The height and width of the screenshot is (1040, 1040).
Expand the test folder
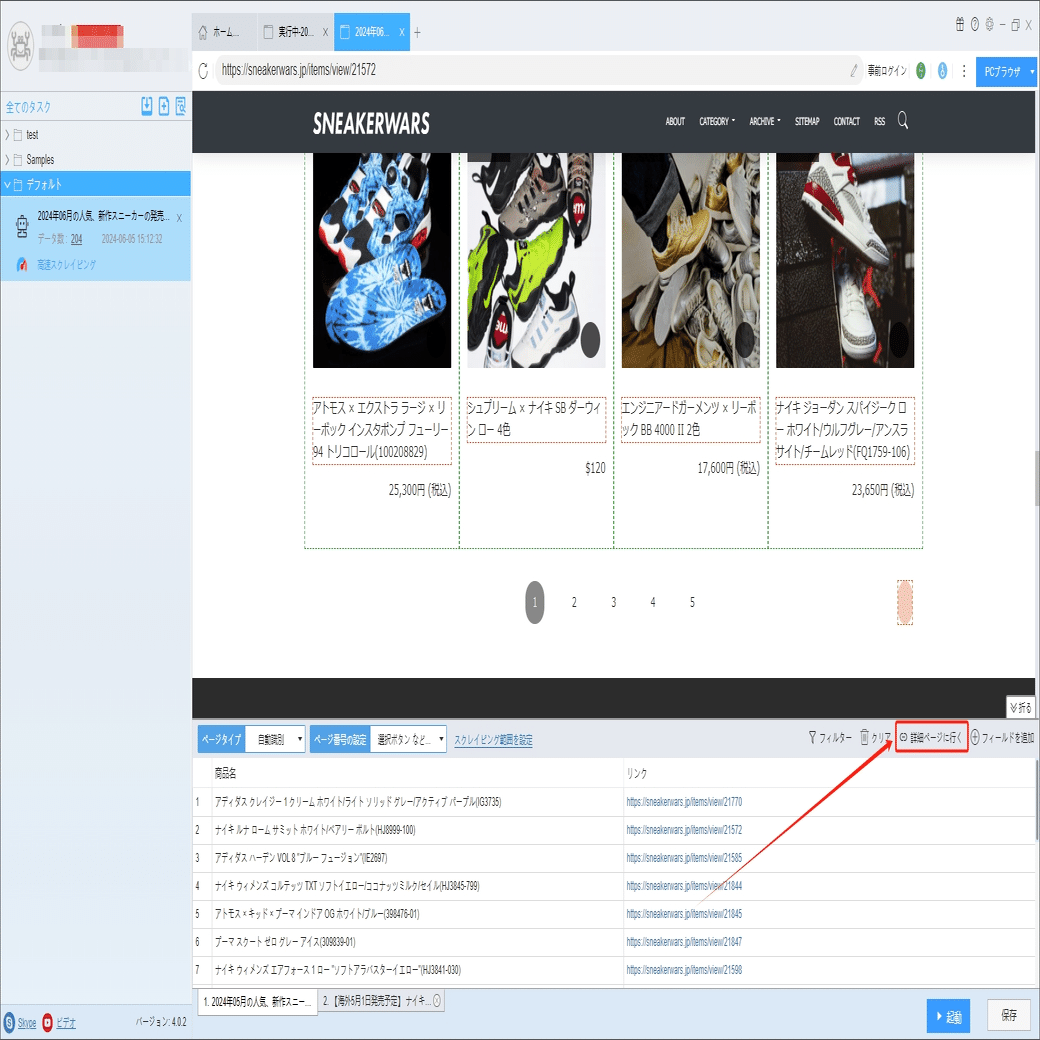(x=7, y=135)
